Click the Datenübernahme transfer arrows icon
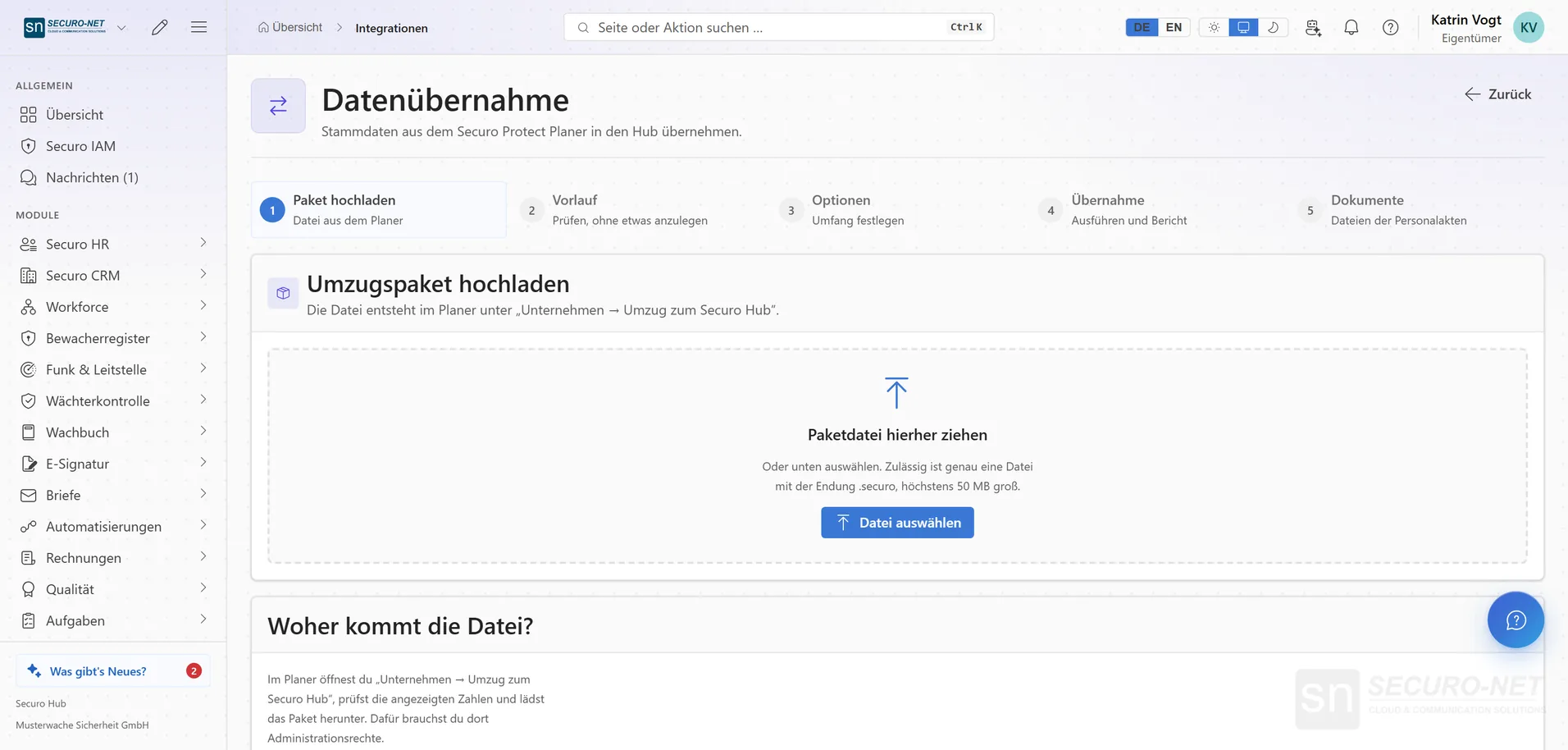Screen dimensions: 1568x750 (x=278, y=105)
